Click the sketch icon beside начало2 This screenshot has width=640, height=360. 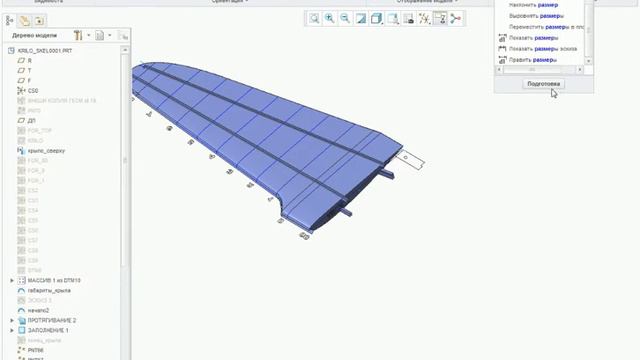[x=21, y=311]
